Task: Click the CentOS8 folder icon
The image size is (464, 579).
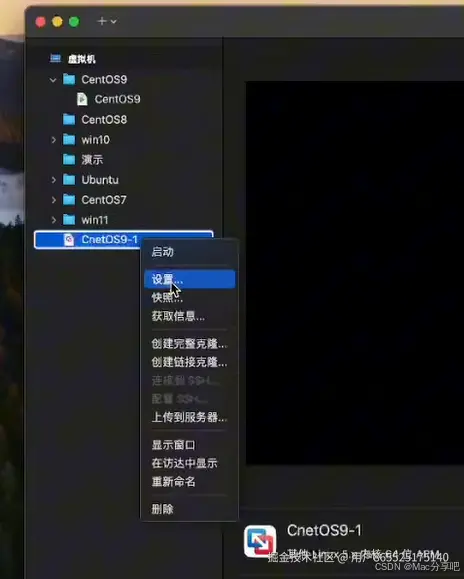Action: click(x=69, y=119)
